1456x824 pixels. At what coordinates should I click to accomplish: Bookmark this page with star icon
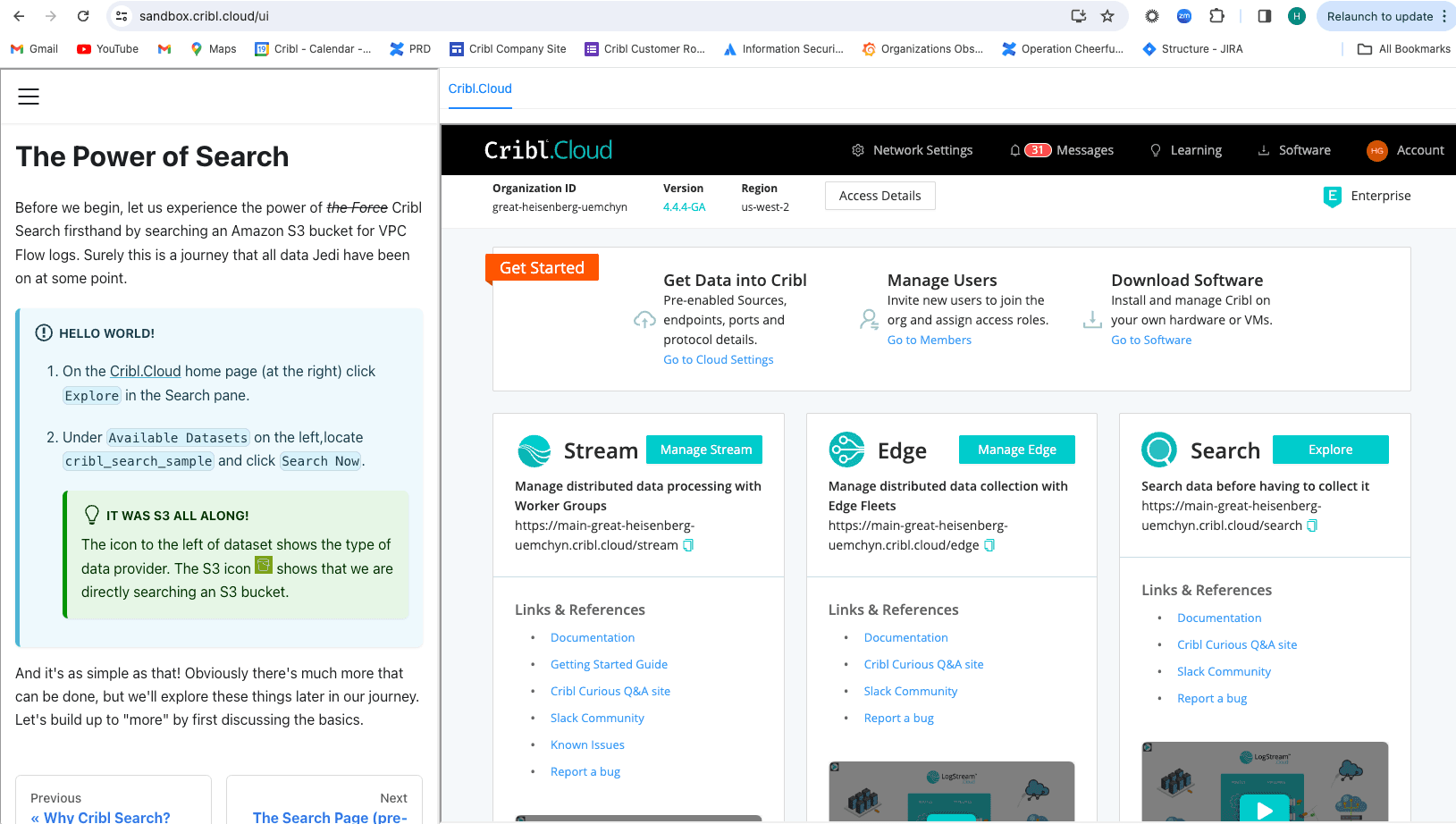(x=1107, y=16)
